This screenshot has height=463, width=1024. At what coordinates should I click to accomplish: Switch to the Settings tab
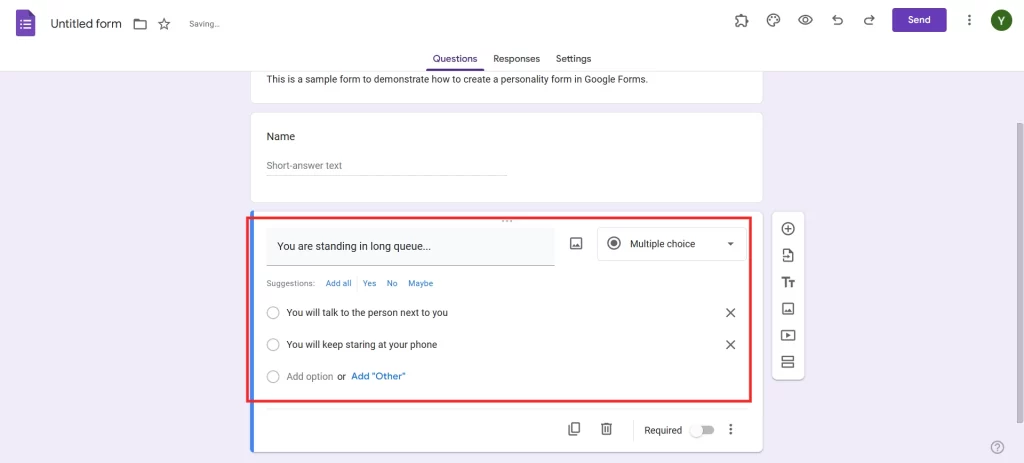tap(573, 59)
